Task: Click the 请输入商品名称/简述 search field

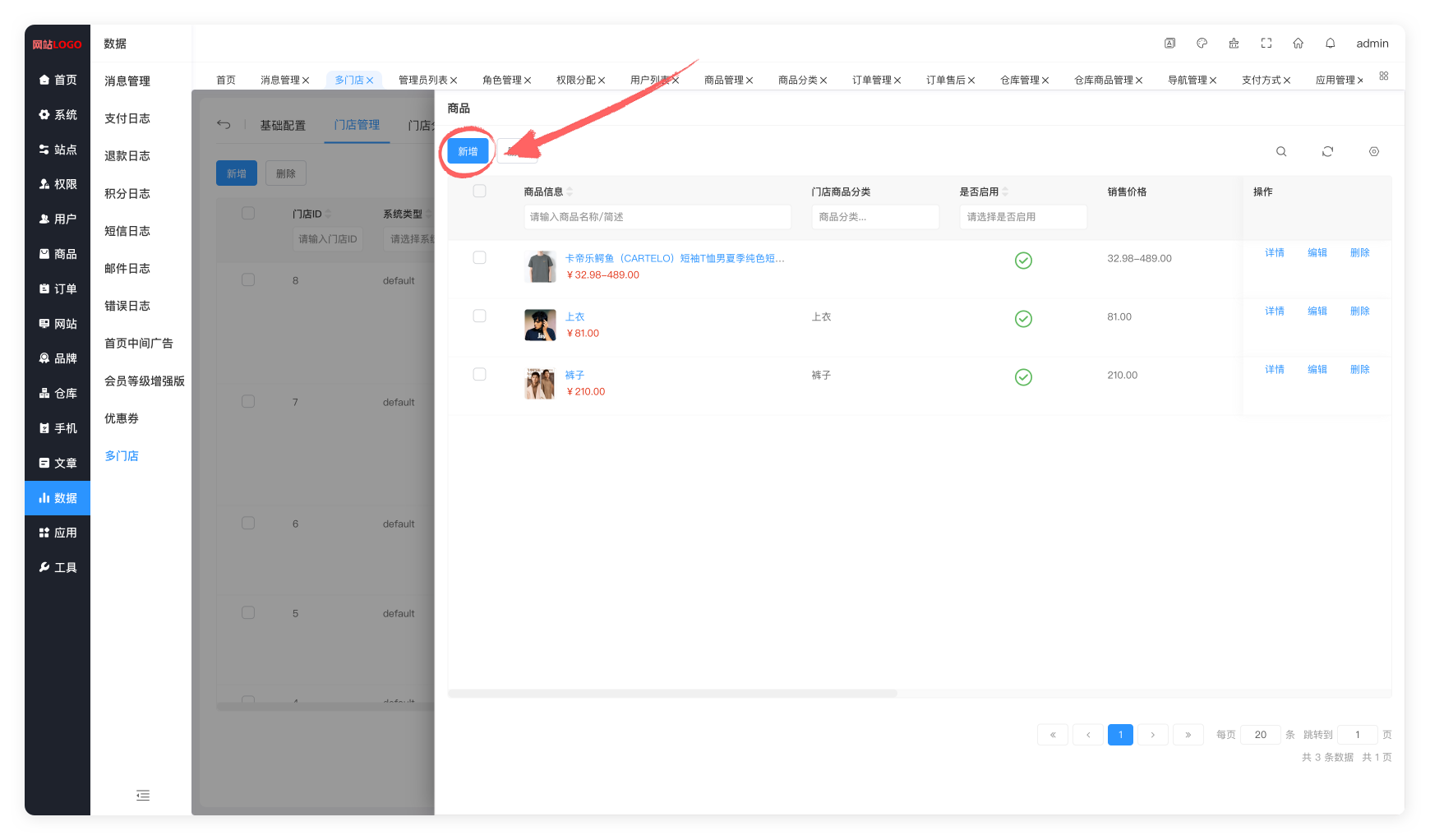Action: coord(657,217)
